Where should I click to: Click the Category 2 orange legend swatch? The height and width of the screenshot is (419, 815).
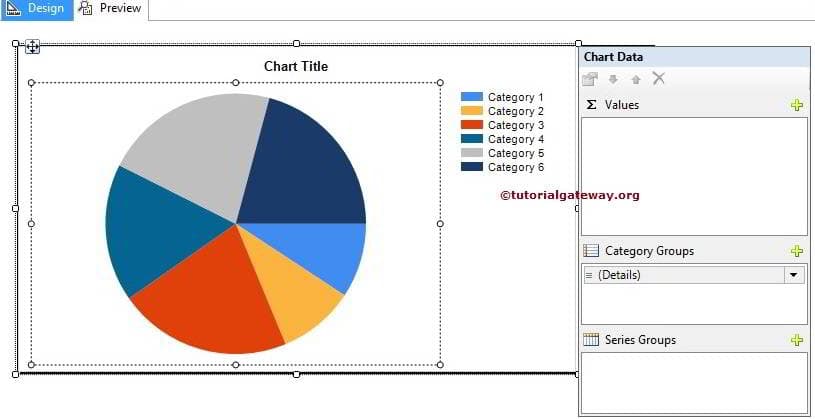[471, 111]
